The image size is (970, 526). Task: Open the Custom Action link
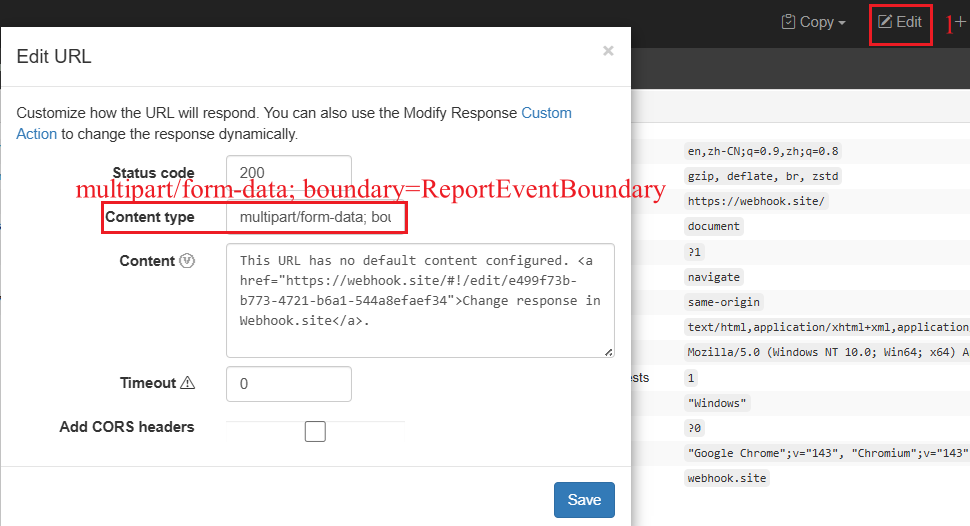tap(546, 113)
